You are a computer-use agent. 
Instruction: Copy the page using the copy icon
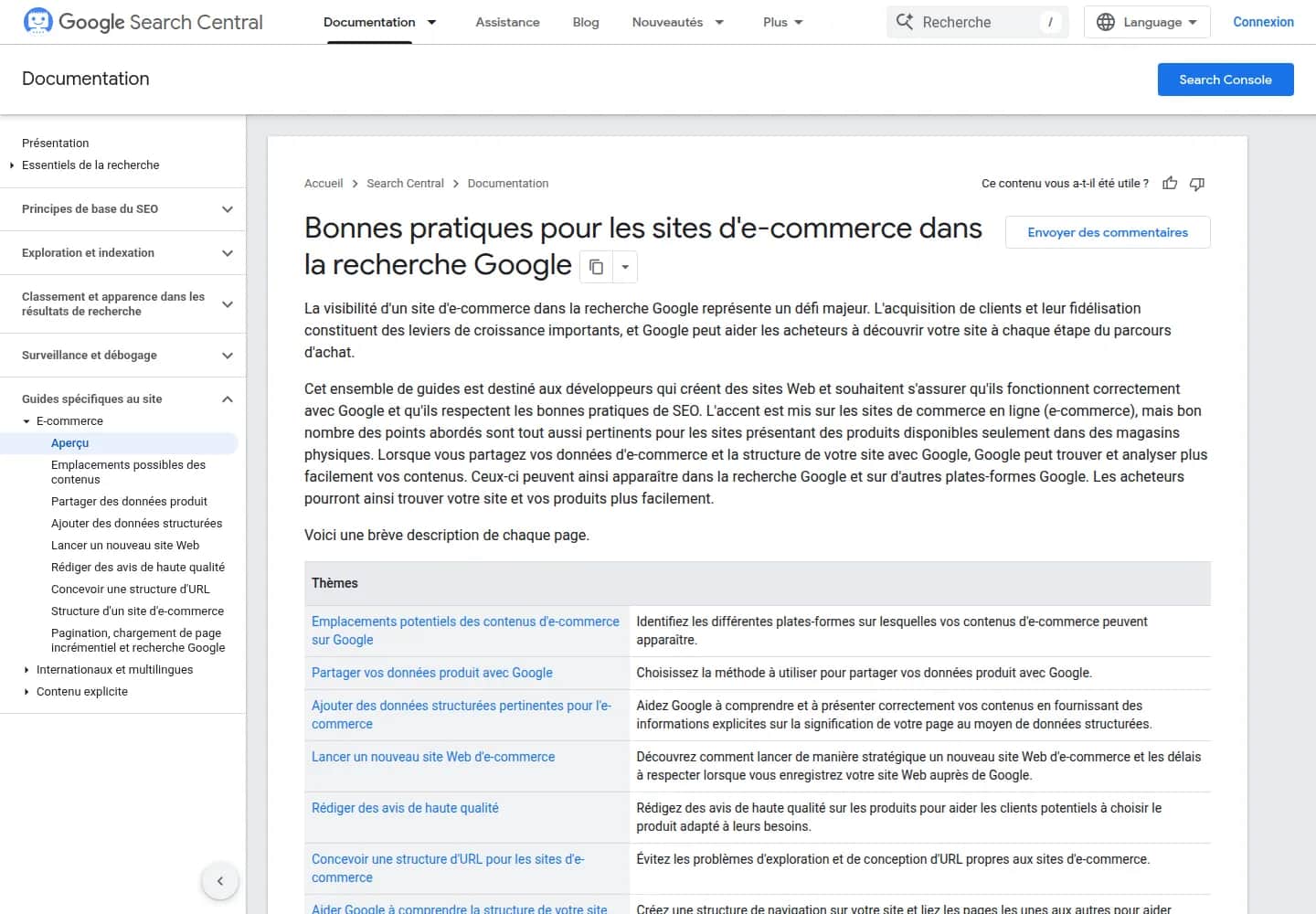pos(596,267)
